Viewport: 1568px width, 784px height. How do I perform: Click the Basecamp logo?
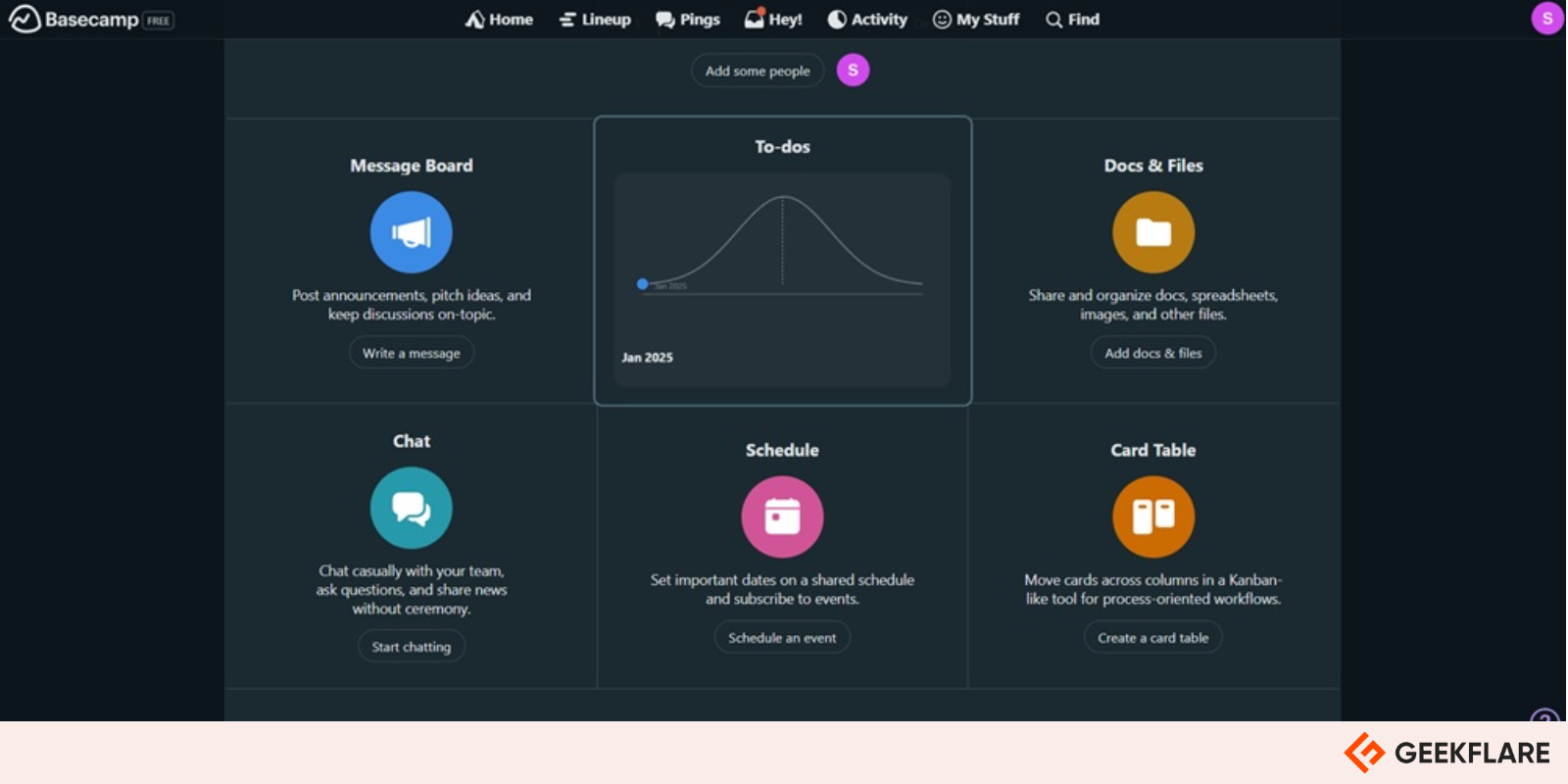point(73,20)
